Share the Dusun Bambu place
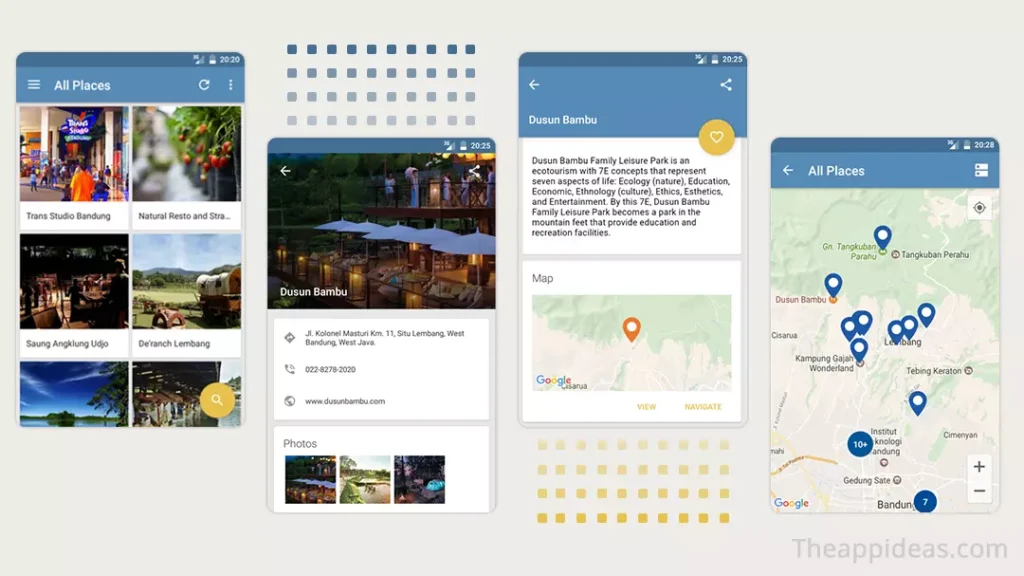The image size is (1024, 576). tap(725, 85)
